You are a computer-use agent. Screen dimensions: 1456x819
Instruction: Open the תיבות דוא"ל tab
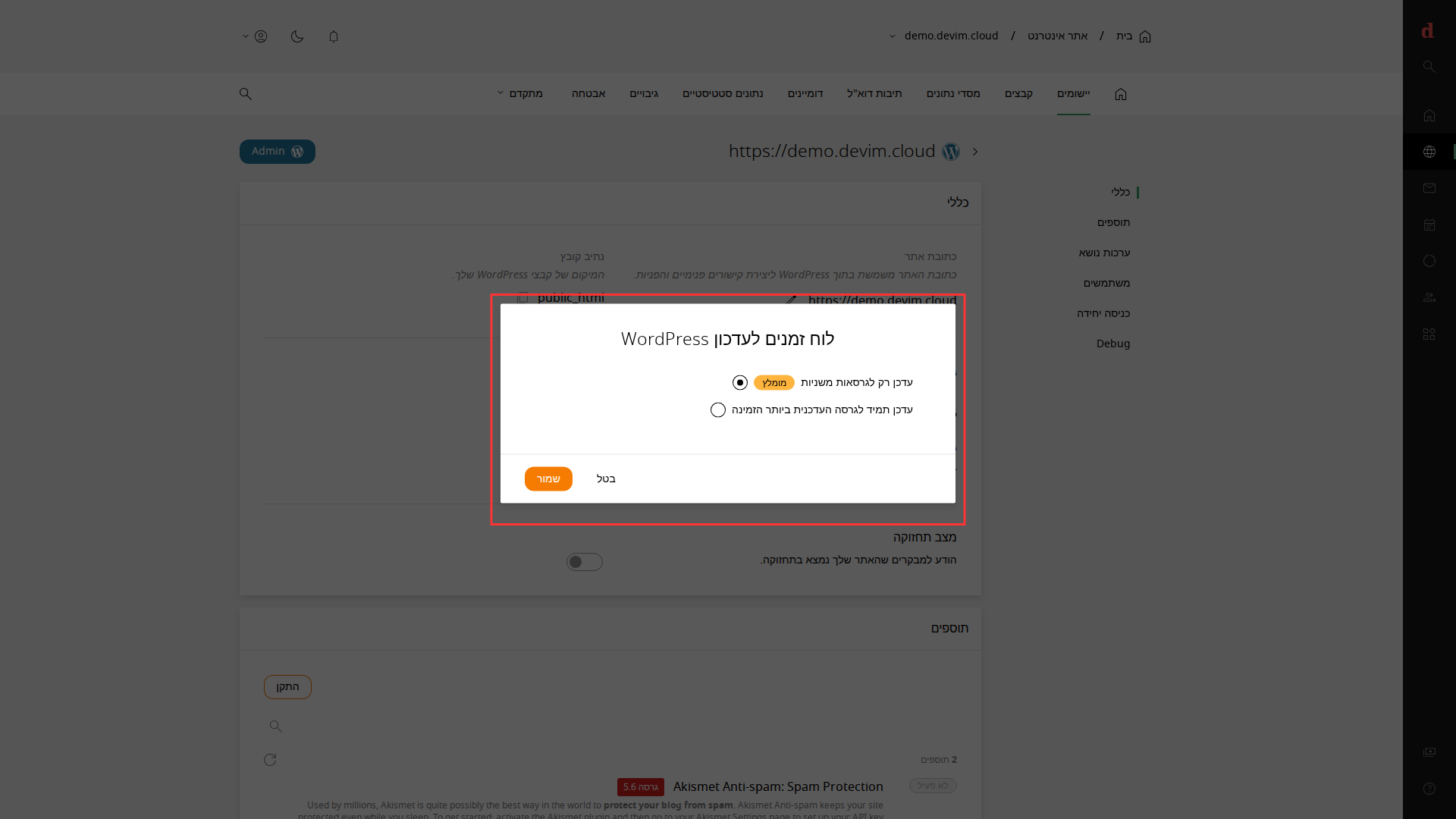pos(874,94)
